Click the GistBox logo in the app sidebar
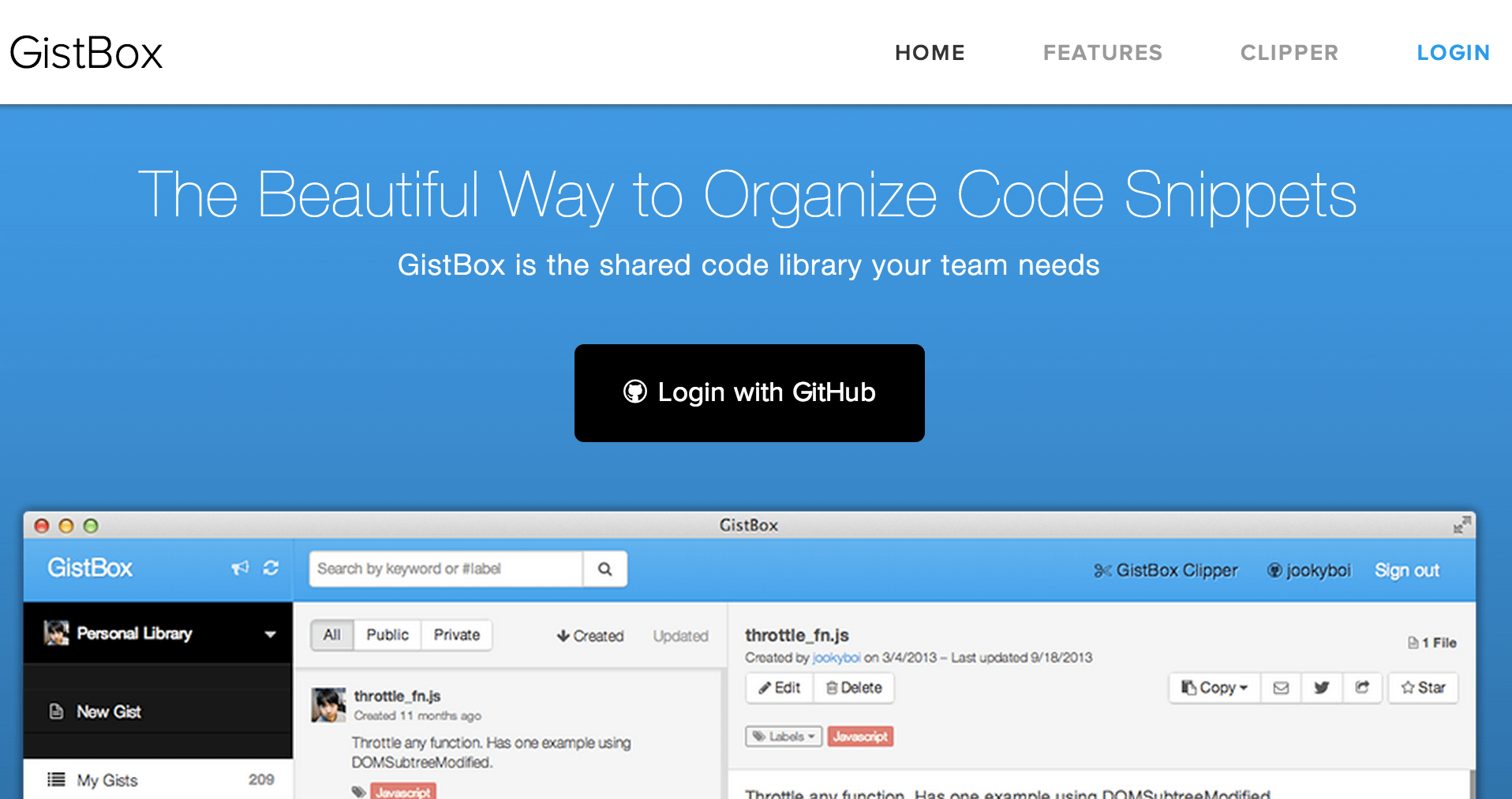The width and height of the screenshot is (1512, 799). (x=90, y=568)
